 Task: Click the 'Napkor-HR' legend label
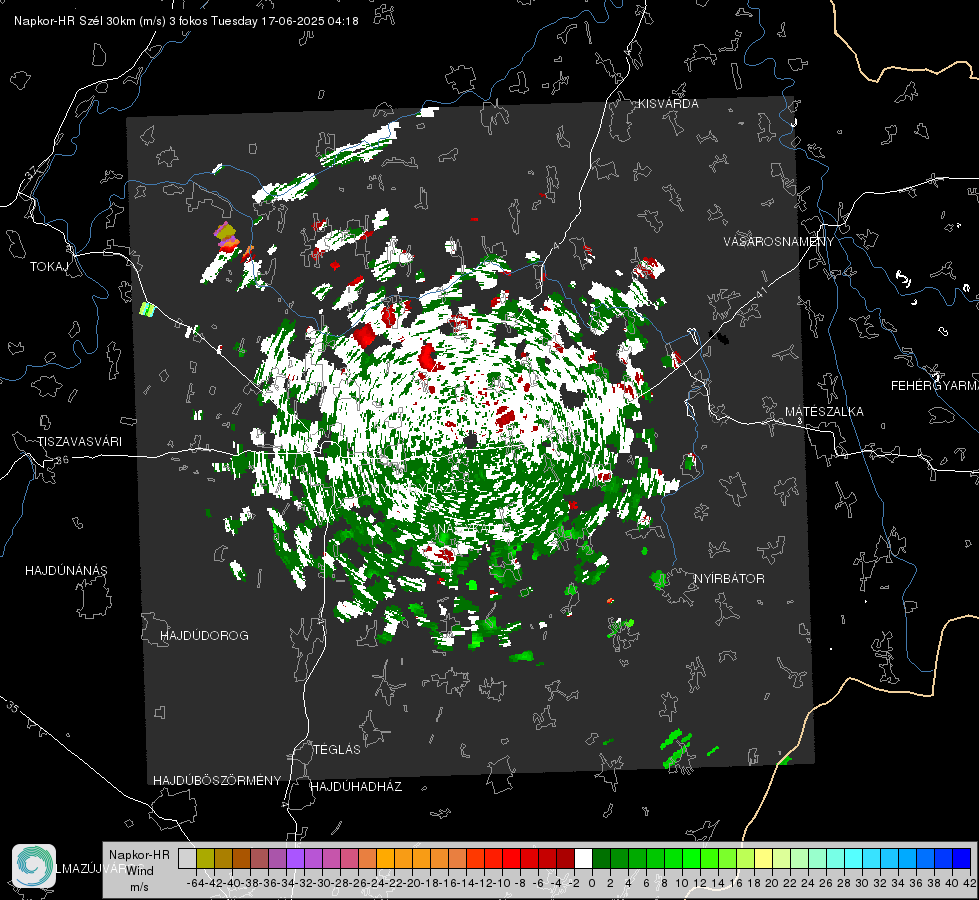click(139, 855)
